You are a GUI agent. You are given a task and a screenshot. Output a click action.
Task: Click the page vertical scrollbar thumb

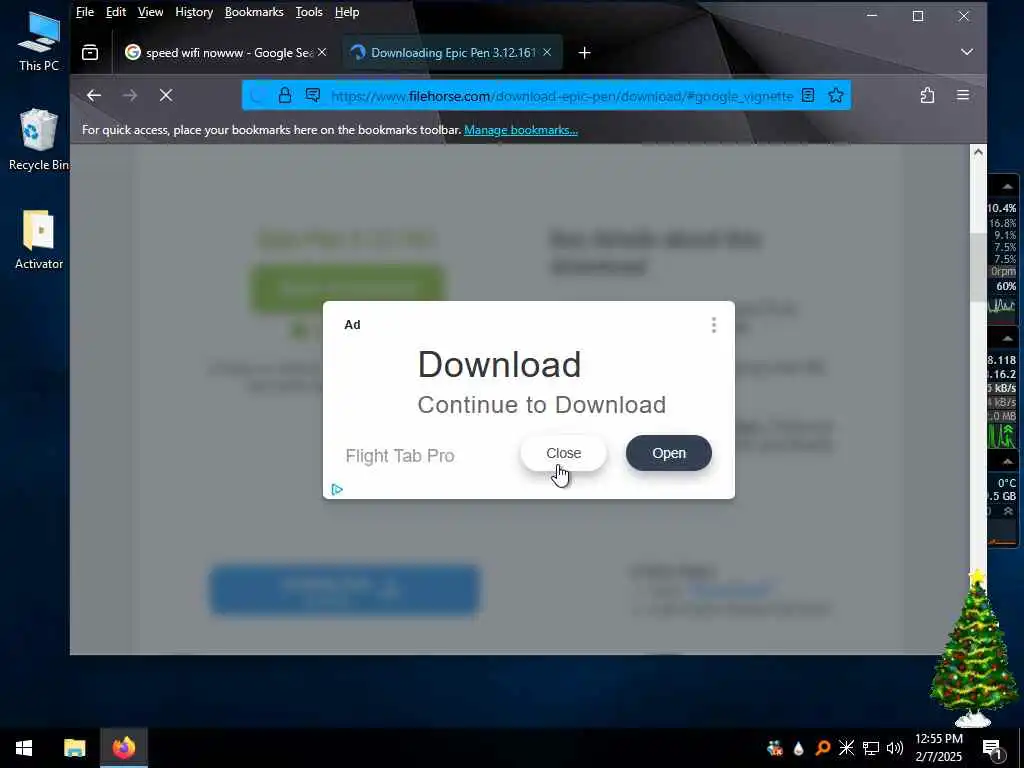coord(978,266)
